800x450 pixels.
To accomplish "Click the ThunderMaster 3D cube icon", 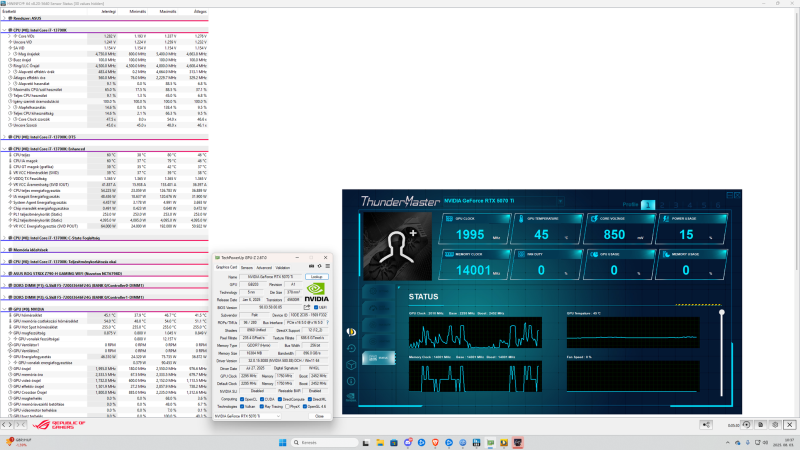I will [351, 364].
